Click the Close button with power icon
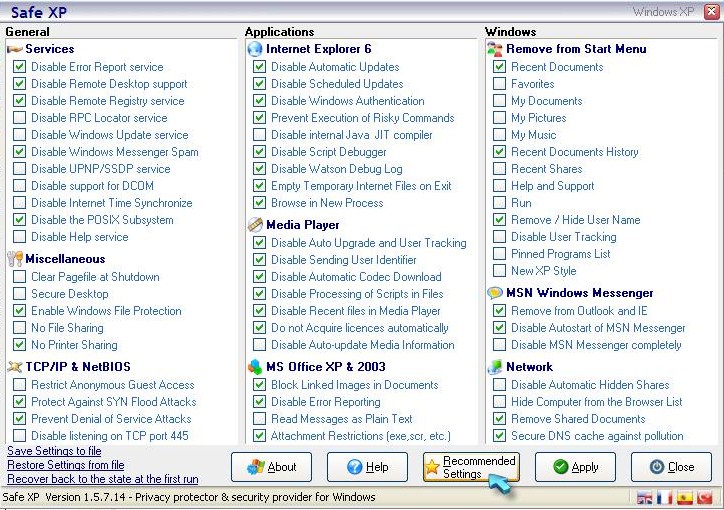The image size is (724, 510). 671,467
